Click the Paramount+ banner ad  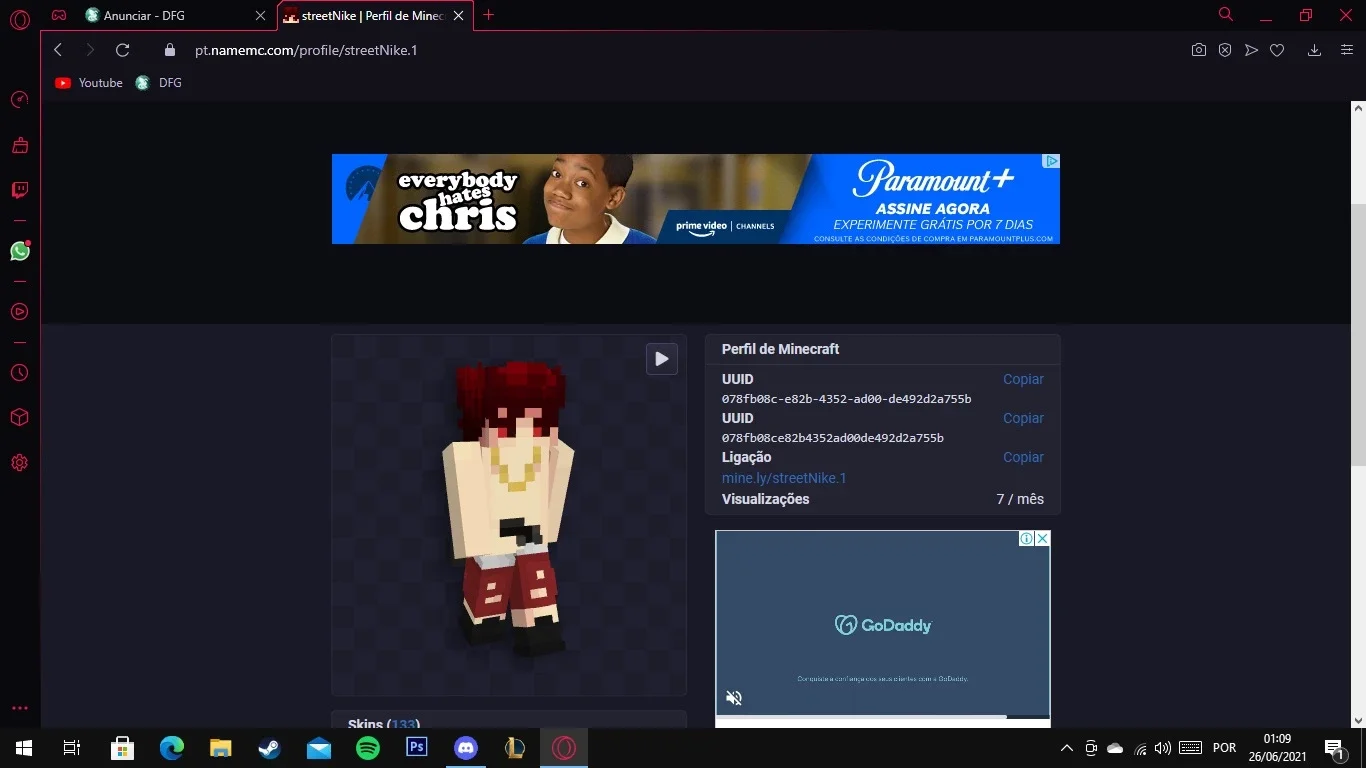click(x=696, y=199)
